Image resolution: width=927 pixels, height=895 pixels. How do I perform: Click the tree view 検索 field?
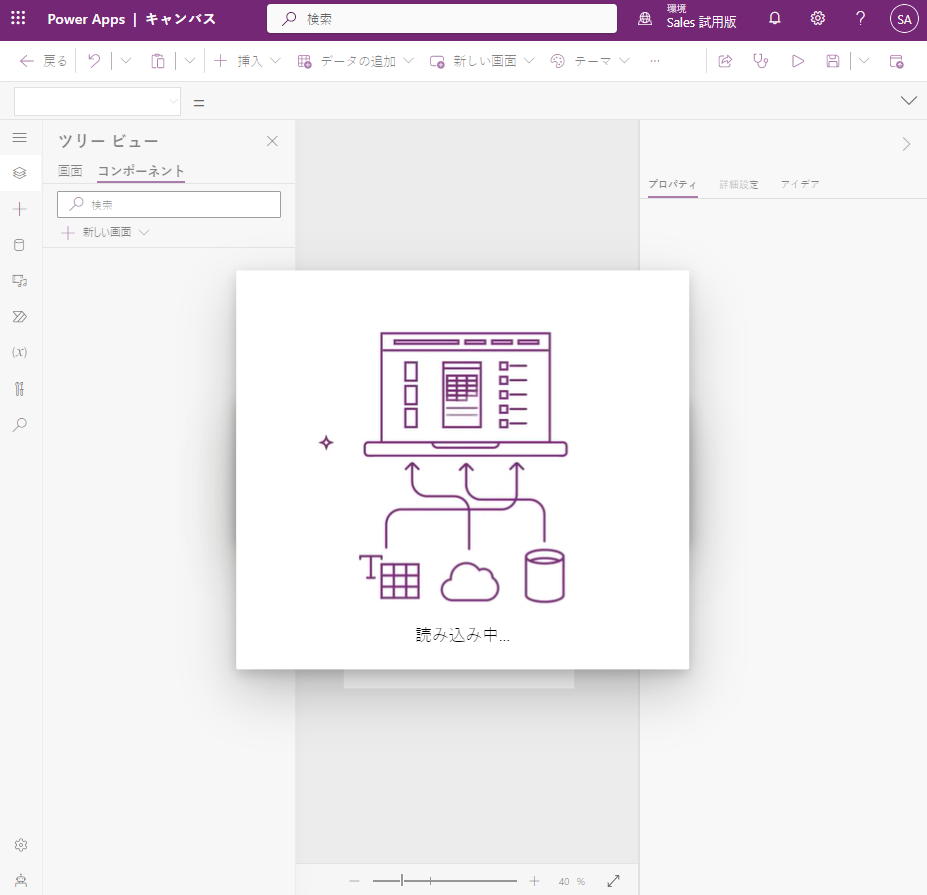click(x=169, y=205)
